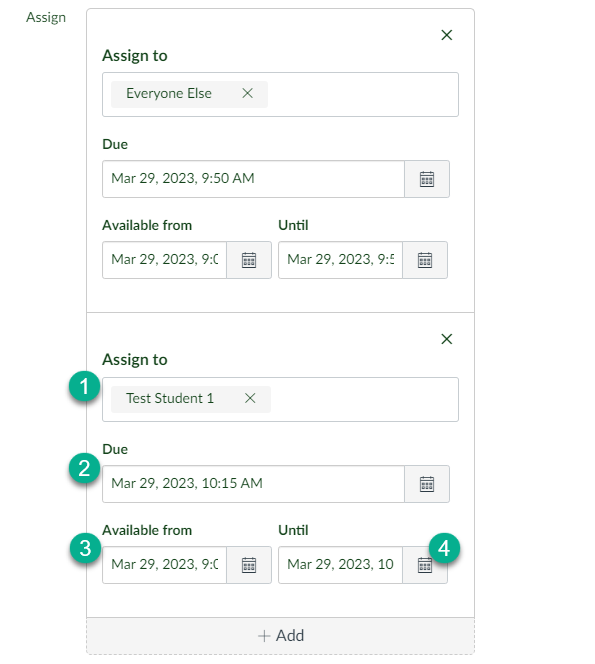Delete the Test Student 1 assignment section

pos(446,339)
